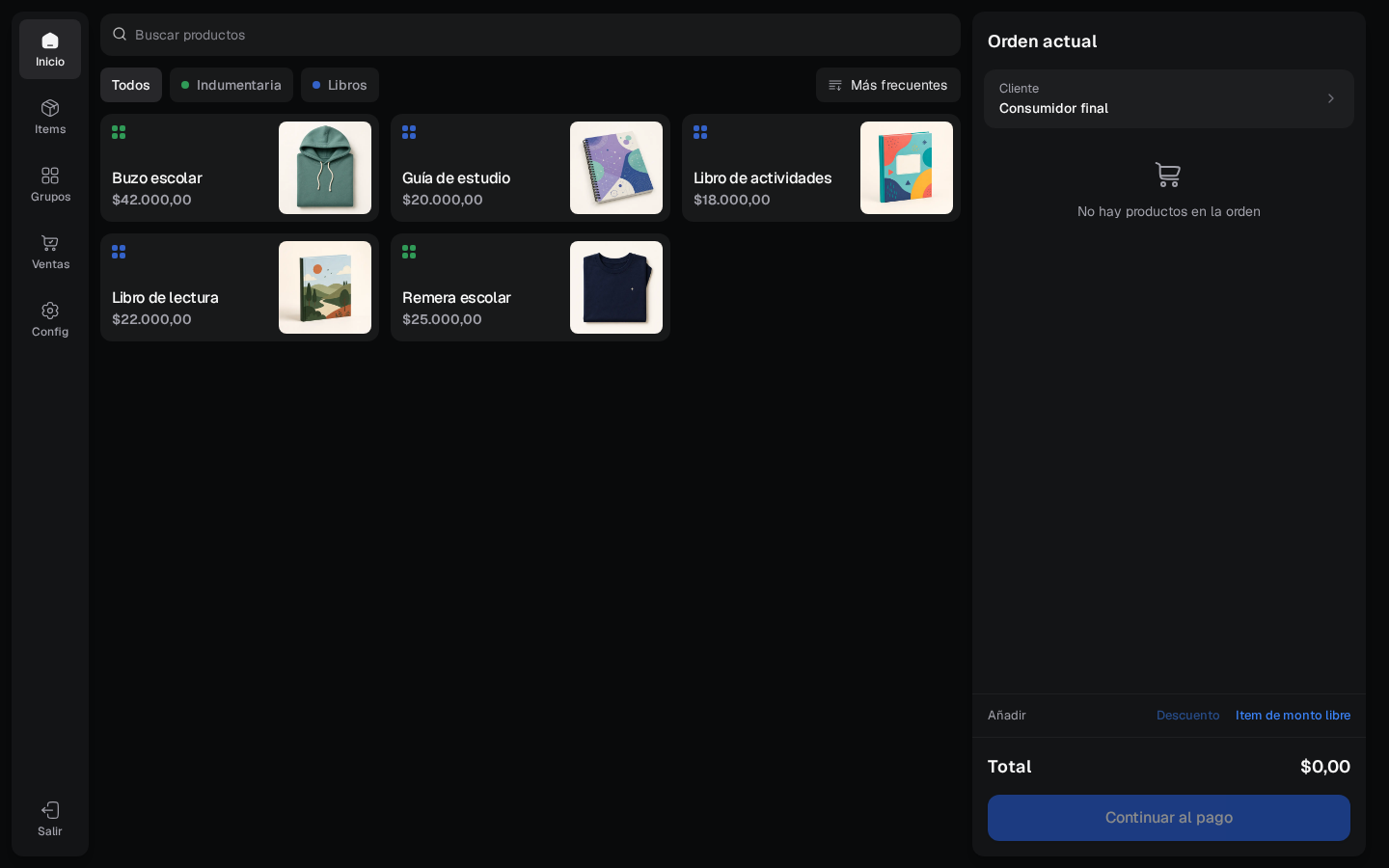Go to Items in sidebar
Viewport: 1389px width, 868px height.
[50, 117]
